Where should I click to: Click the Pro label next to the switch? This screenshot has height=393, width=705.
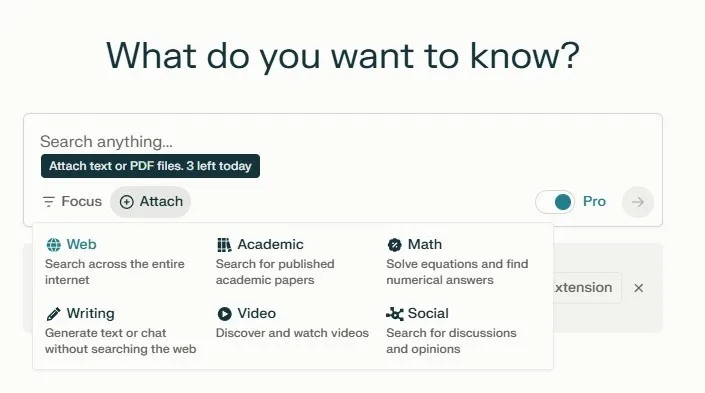[594, 201]
